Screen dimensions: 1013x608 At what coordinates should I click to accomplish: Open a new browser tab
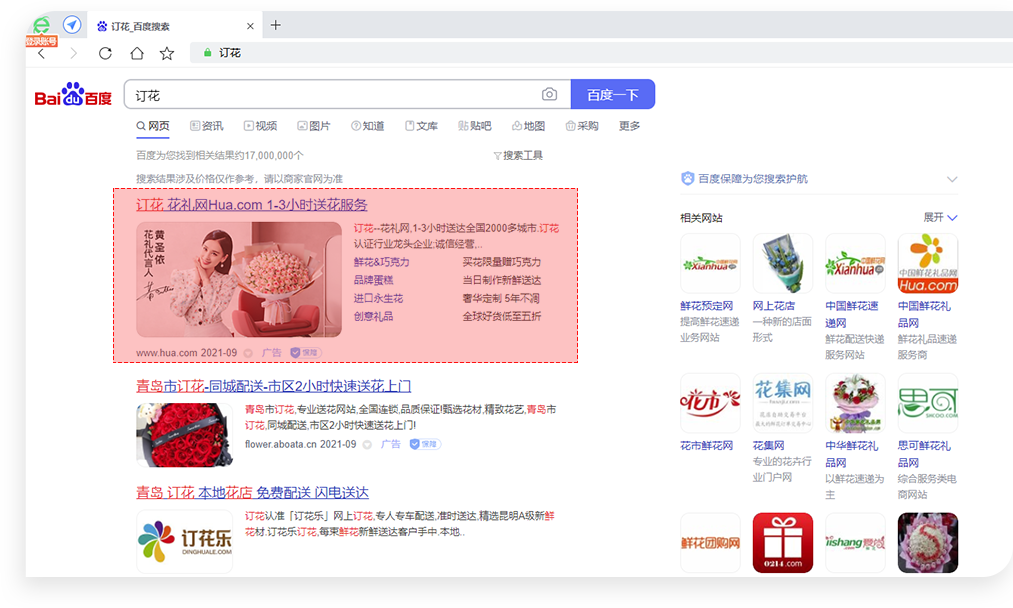[x=276, y=25]
